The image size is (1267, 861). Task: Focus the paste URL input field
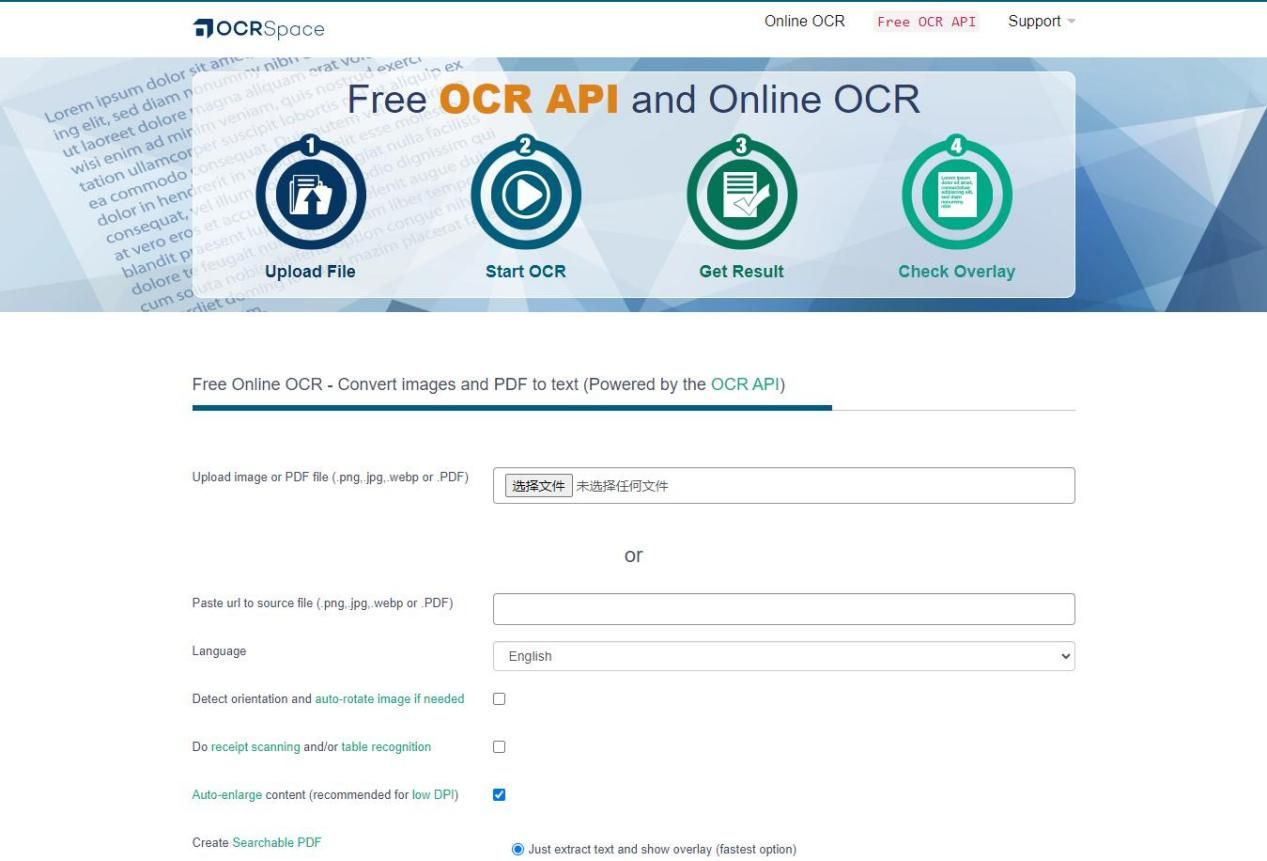(784, 609)
